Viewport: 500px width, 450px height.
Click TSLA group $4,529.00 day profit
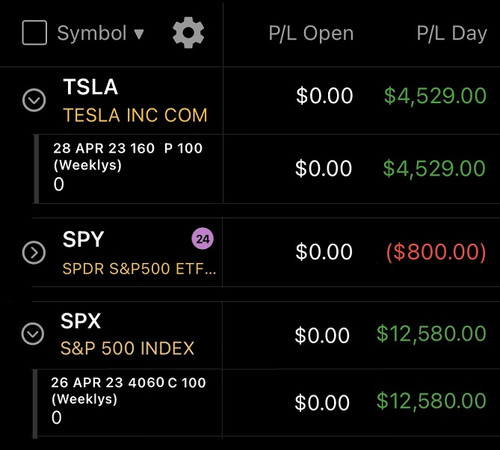click(435, 96)
